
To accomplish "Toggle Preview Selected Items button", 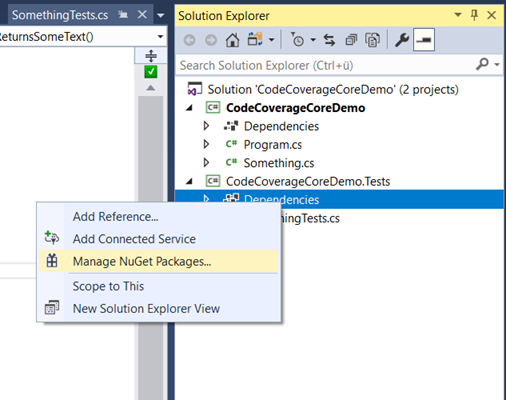I will click(x=424, y=40).
